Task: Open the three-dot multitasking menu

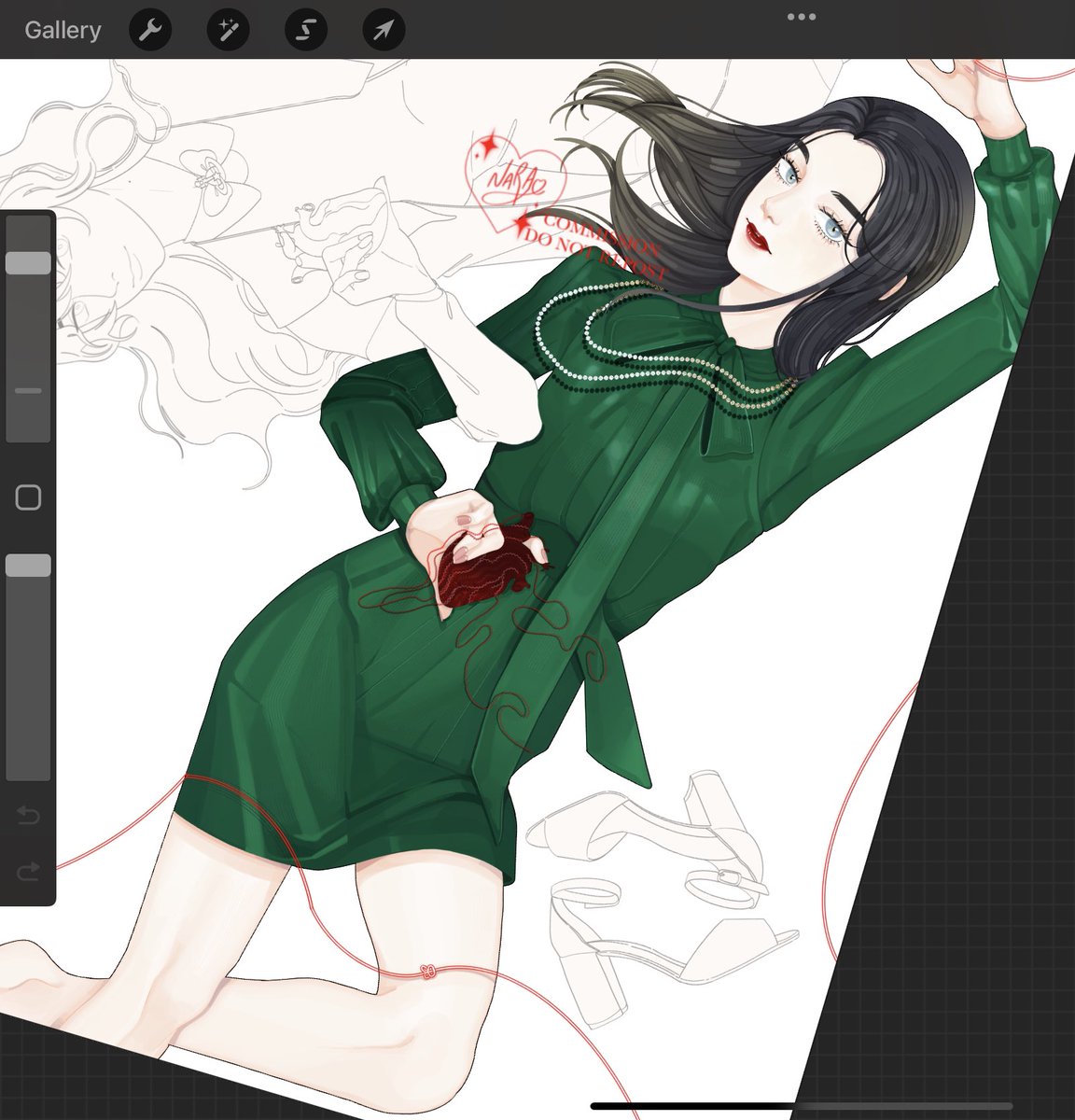Action: point(802,17)
